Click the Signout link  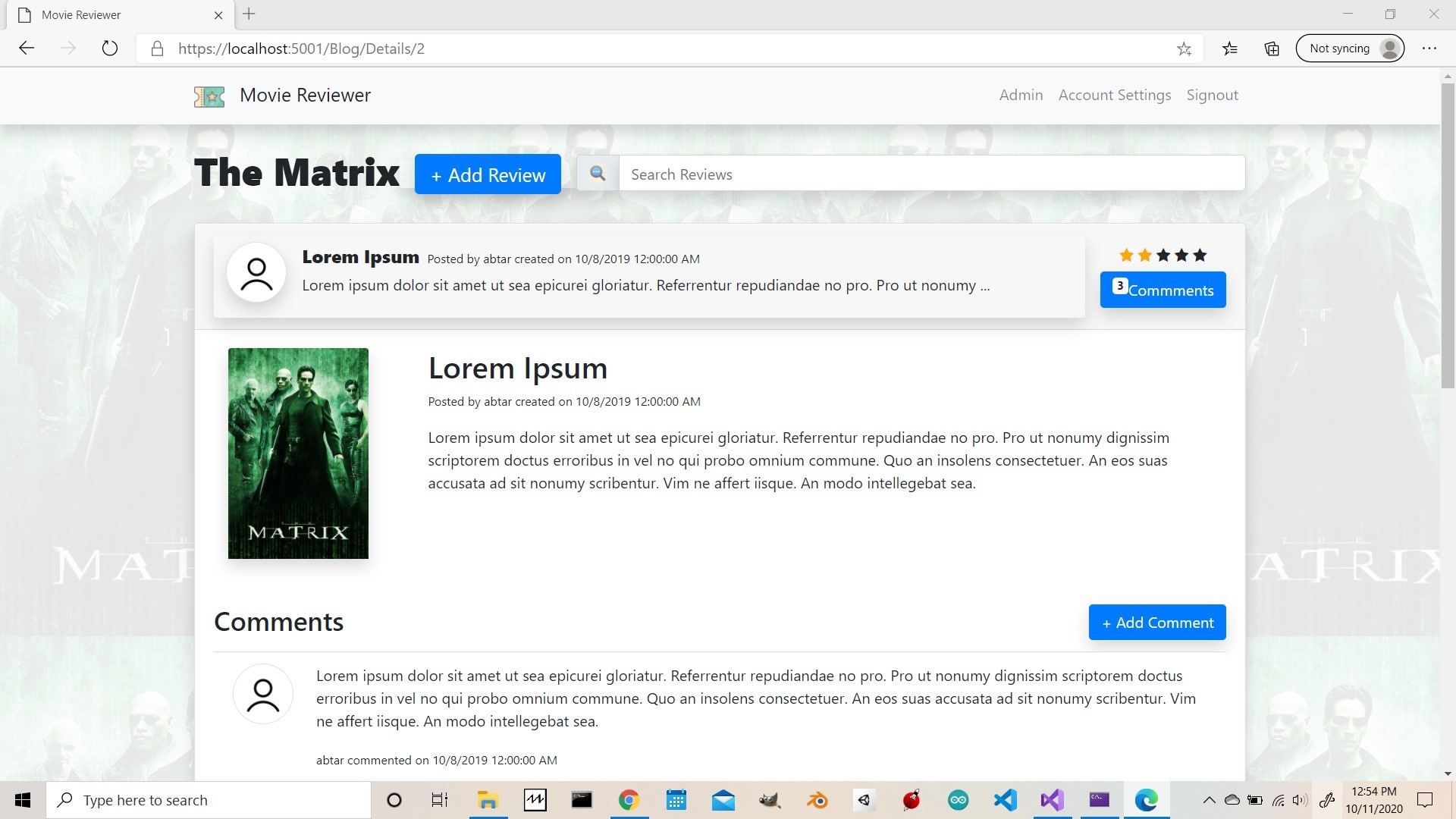(1212, 95)
